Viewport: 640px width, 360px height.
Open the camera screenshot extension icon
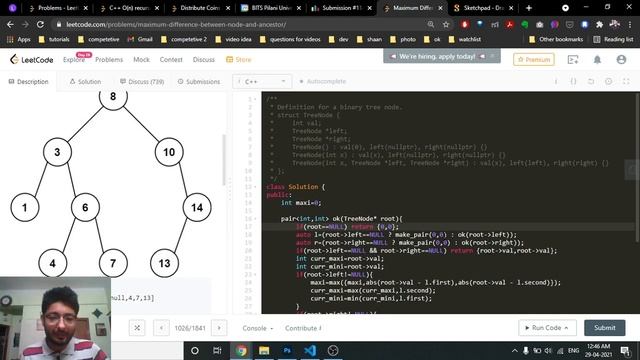point(540,24)
